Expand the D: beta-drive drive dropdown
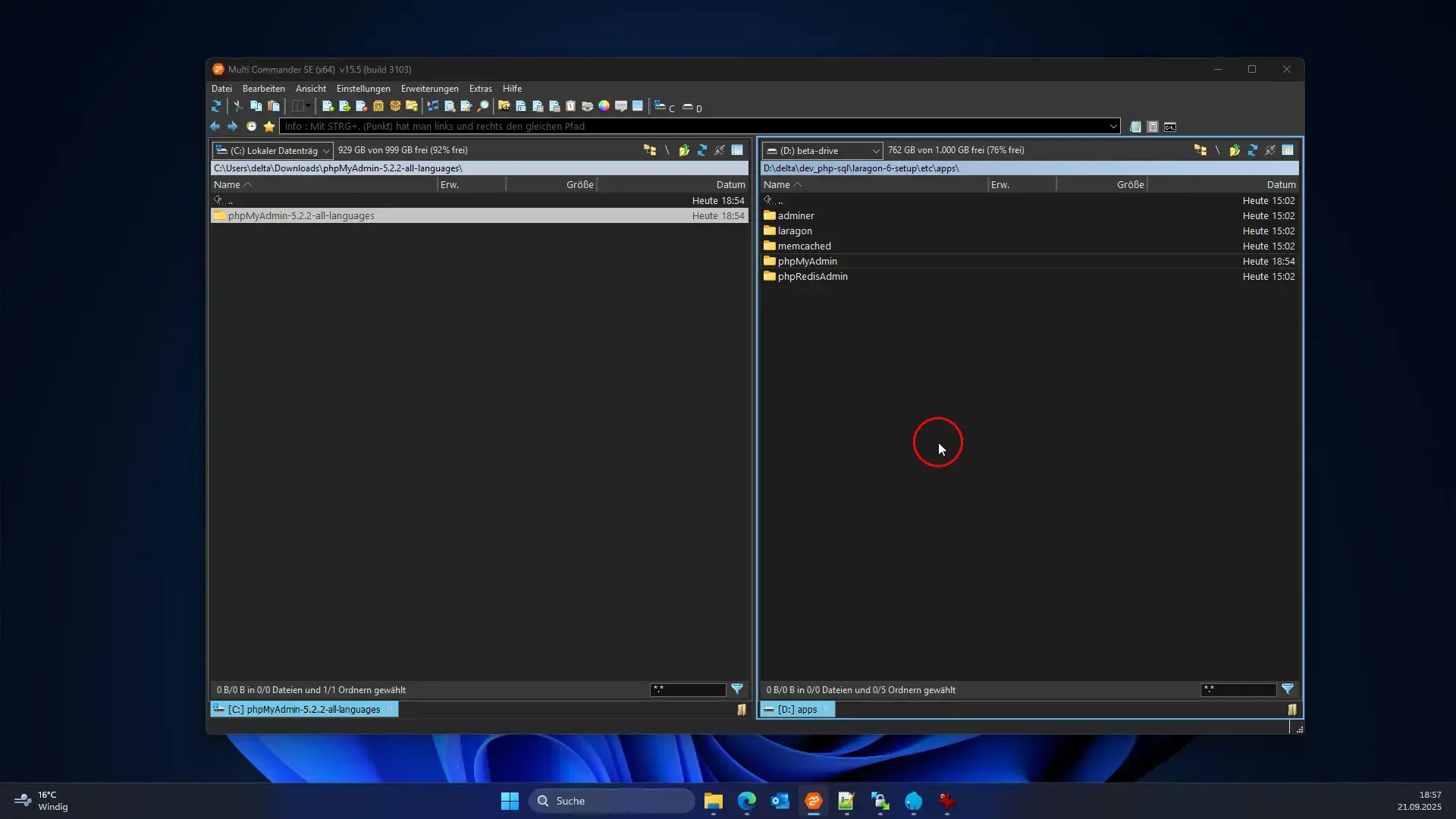 click(876, 151)
